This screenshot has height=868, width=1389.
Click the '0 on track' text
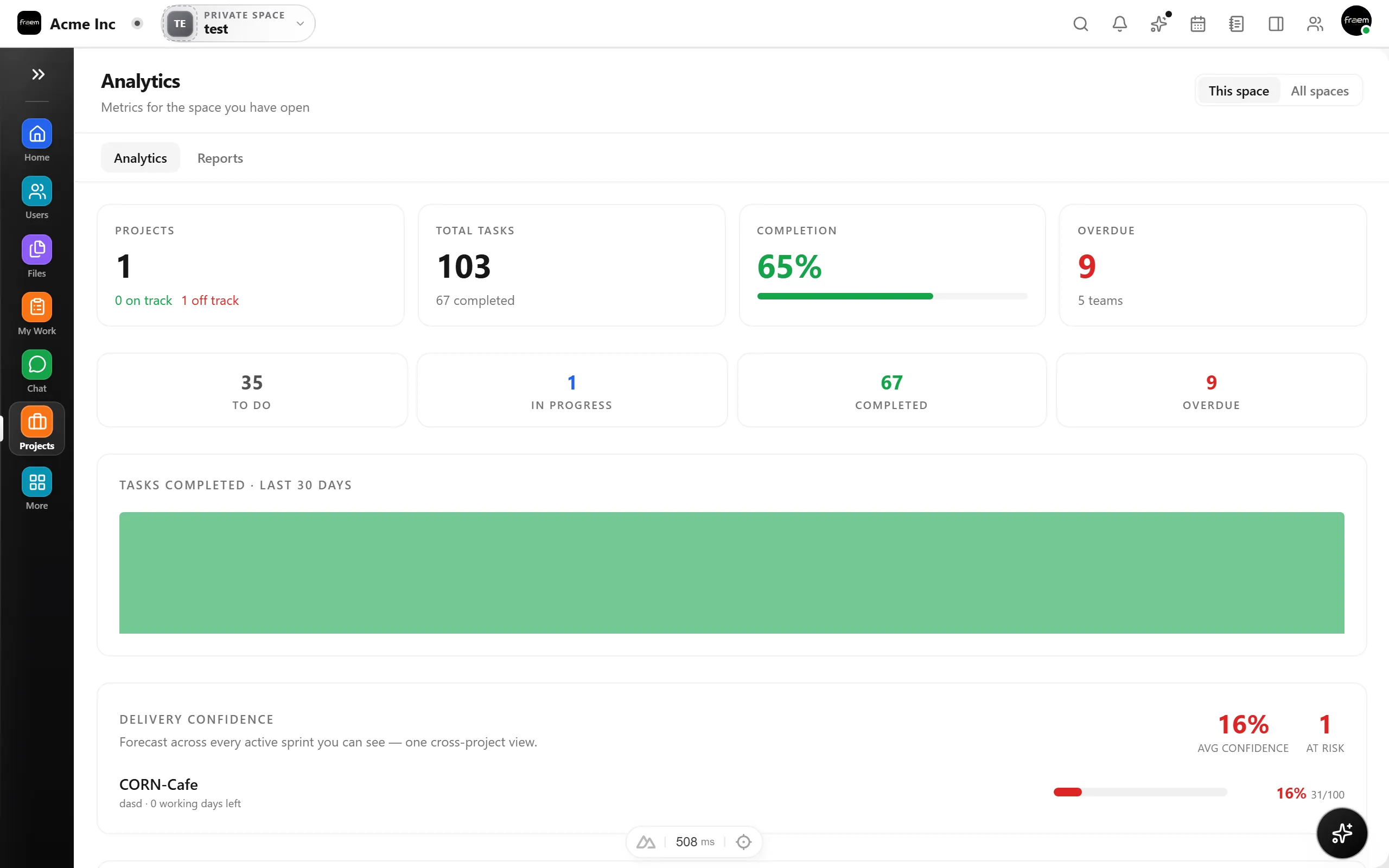pos(143,300)
